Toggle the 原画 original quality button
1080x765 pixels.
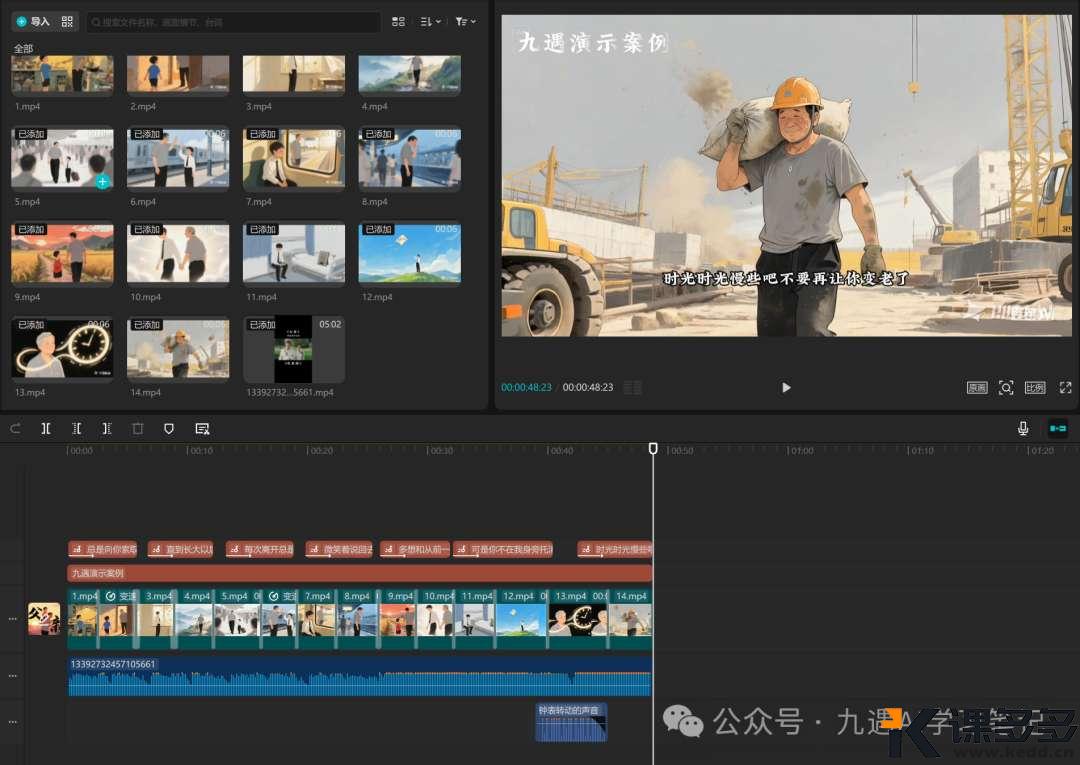coord(977,387)
